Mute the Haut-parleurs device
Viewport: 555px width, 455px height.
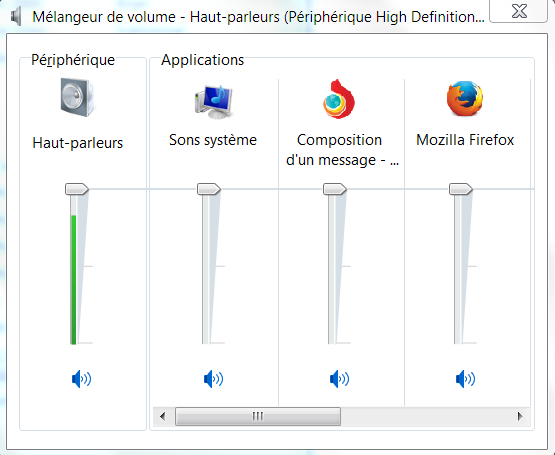tap(81, 379)
